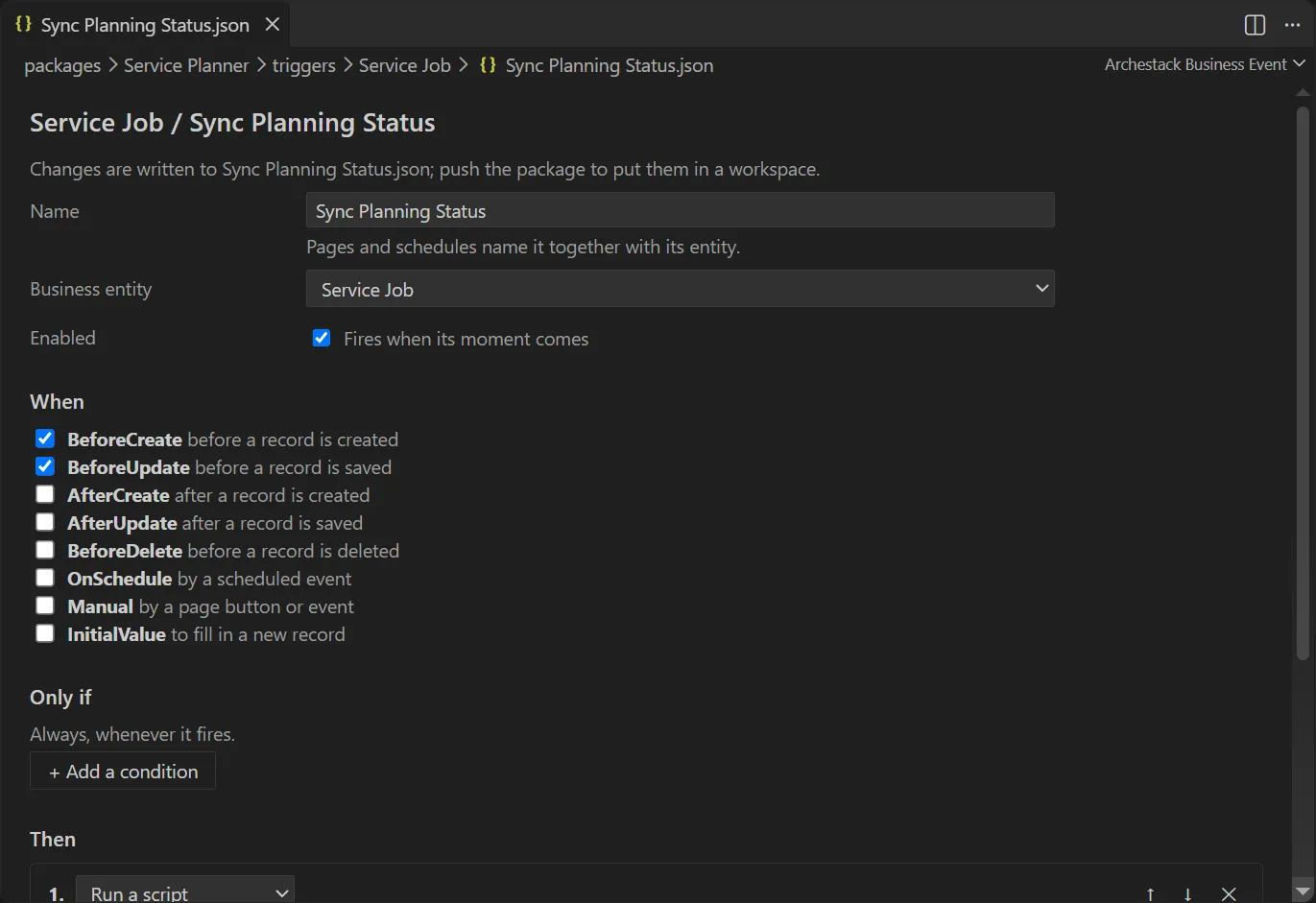Enable the AfterUpdate trigger

point(45,522)
